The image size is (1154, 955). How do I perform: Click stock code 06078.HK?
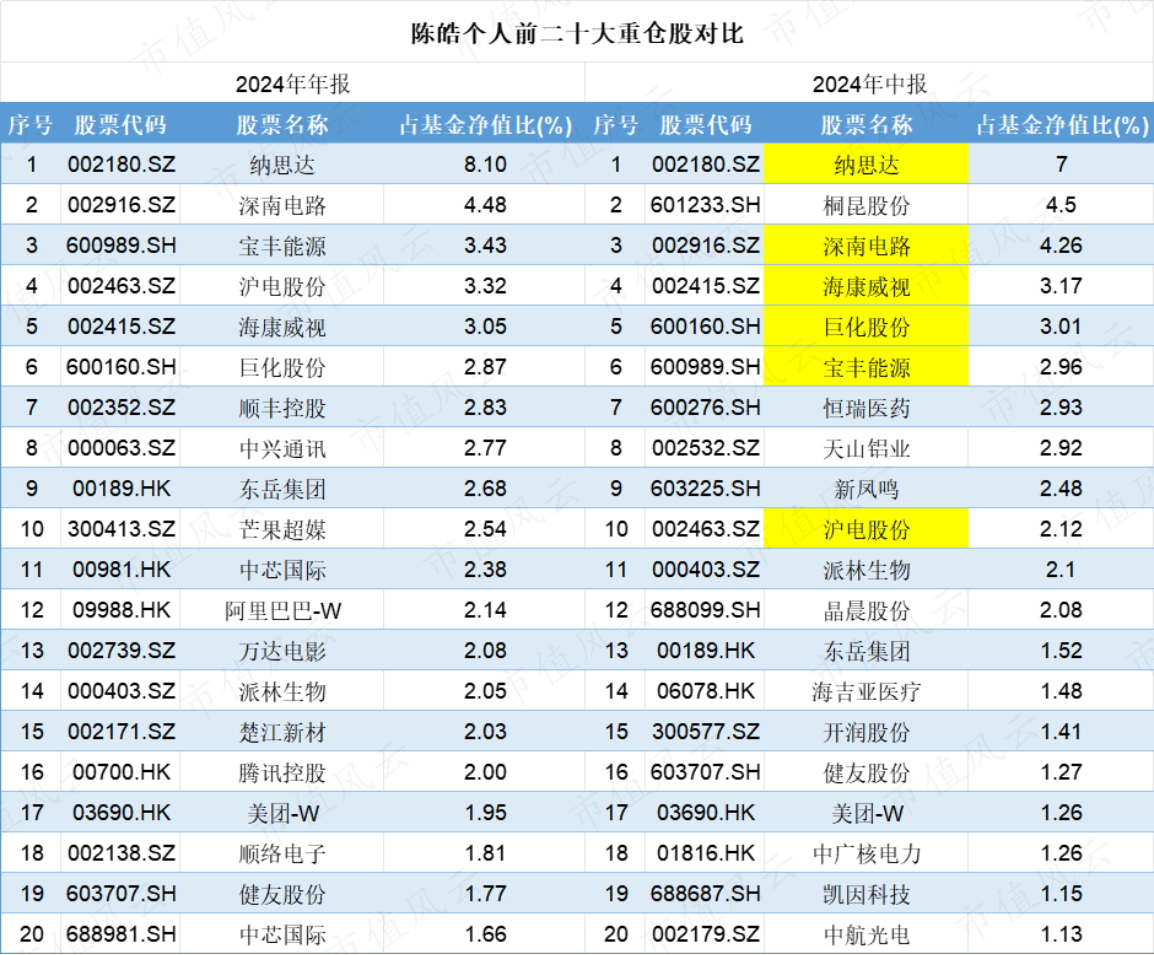point(706,691)
